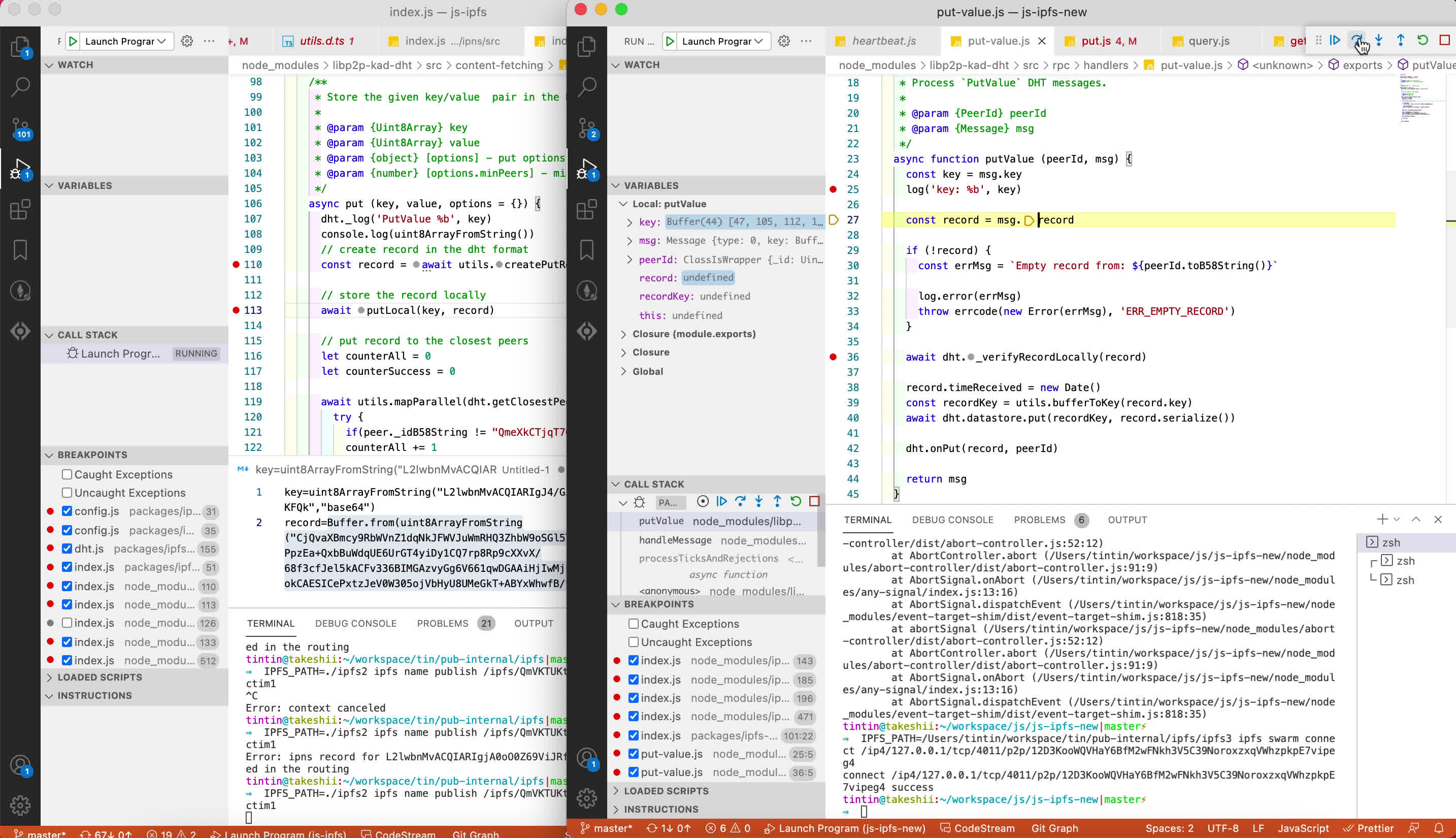Disable the config.js 31 breakpoint checkbox

[x=67, y=511]
